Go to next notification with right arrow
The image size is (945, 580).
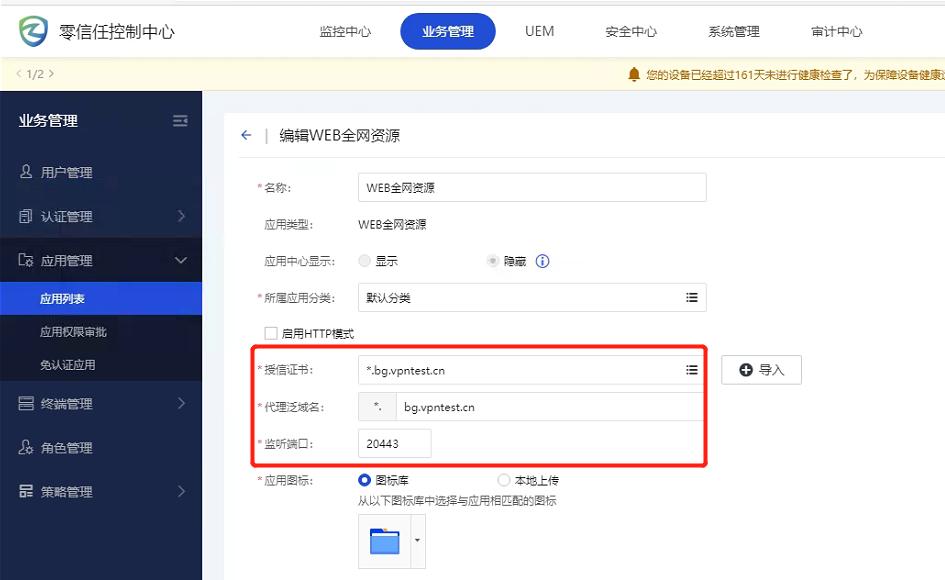(x=51, y=74)
